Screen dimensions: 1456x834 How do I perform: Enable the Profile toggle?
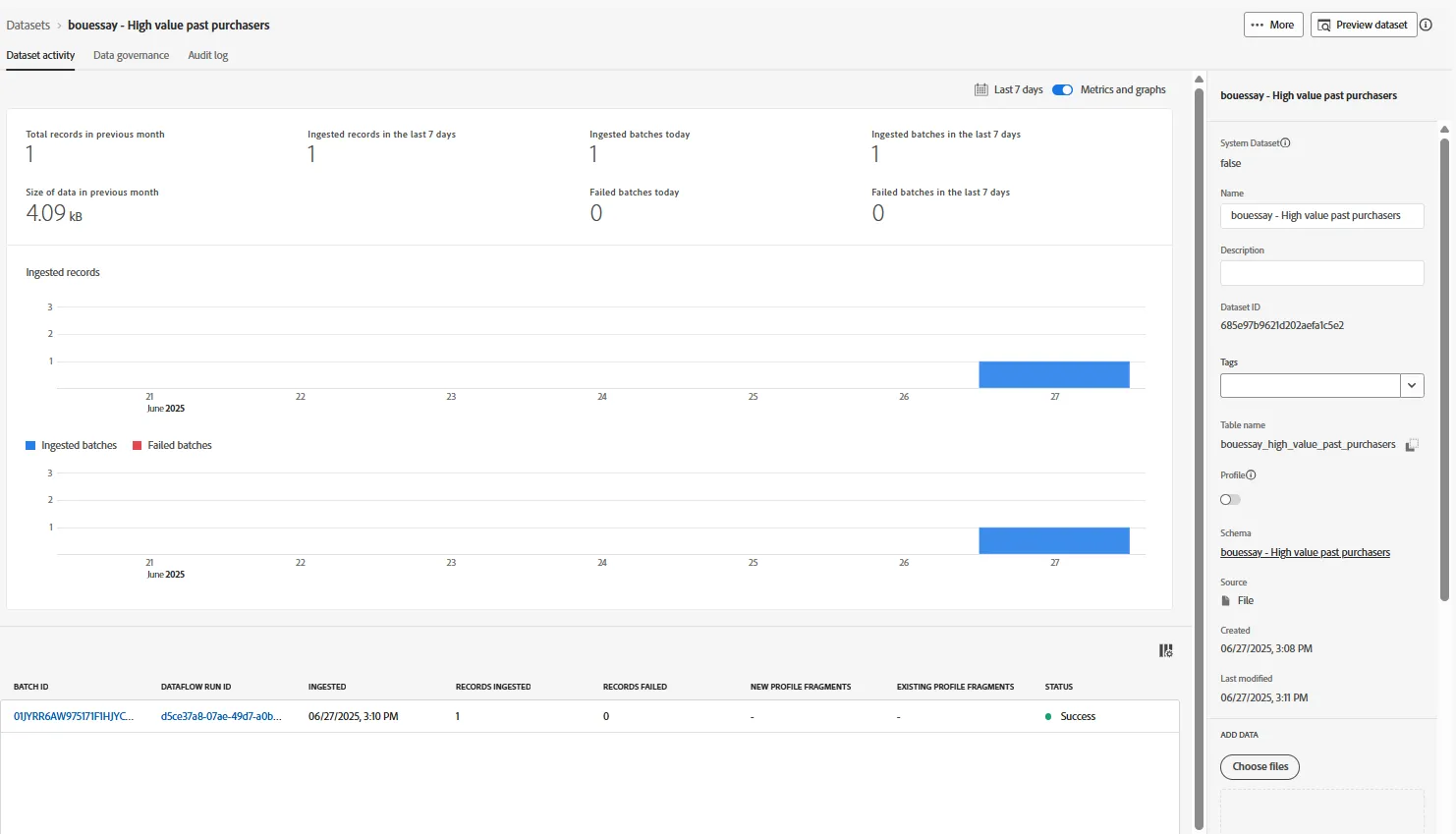click(1230, 499)
